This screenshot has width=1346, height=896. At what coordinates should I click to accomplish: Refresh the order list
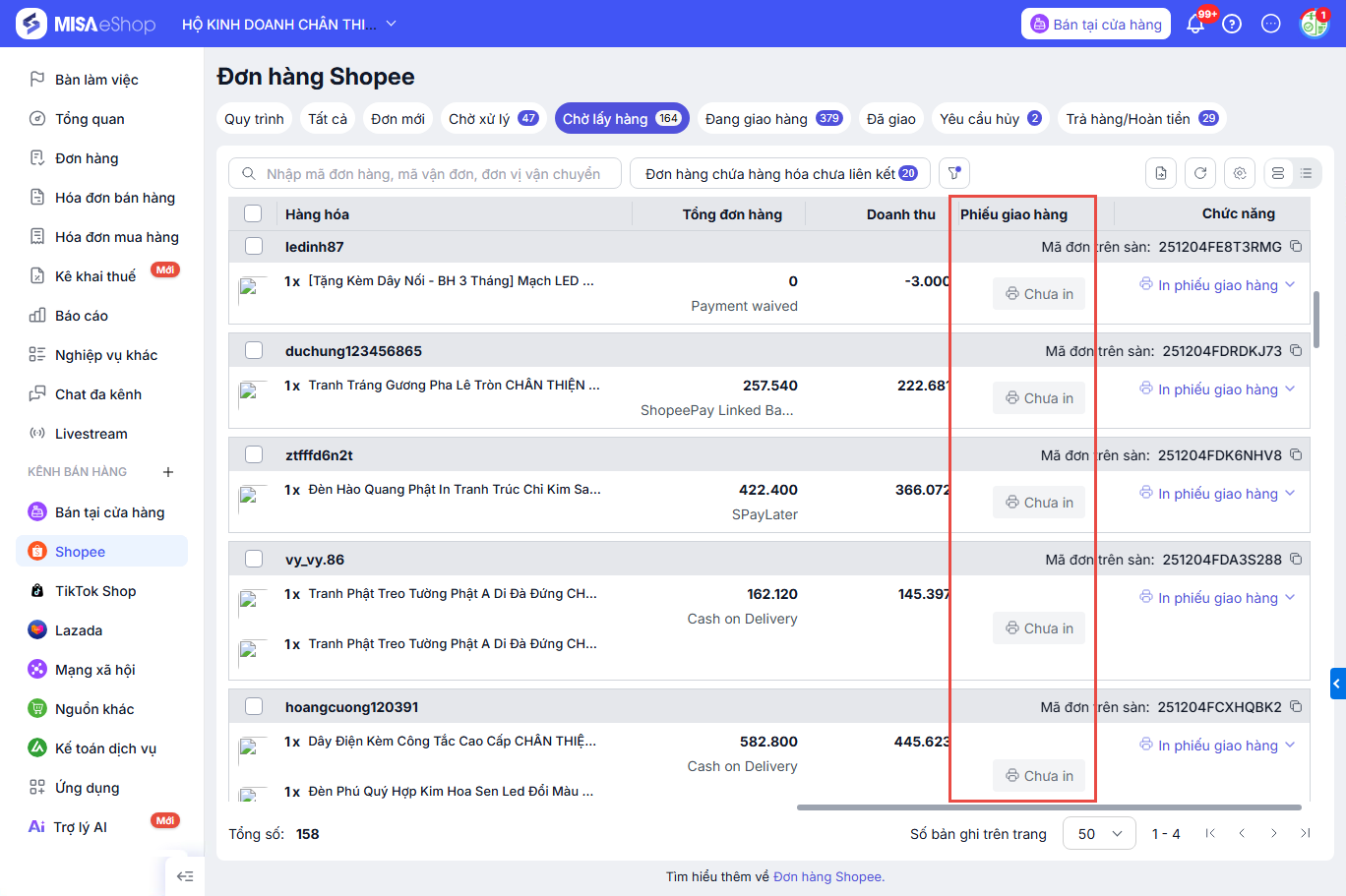[1200, 173]
